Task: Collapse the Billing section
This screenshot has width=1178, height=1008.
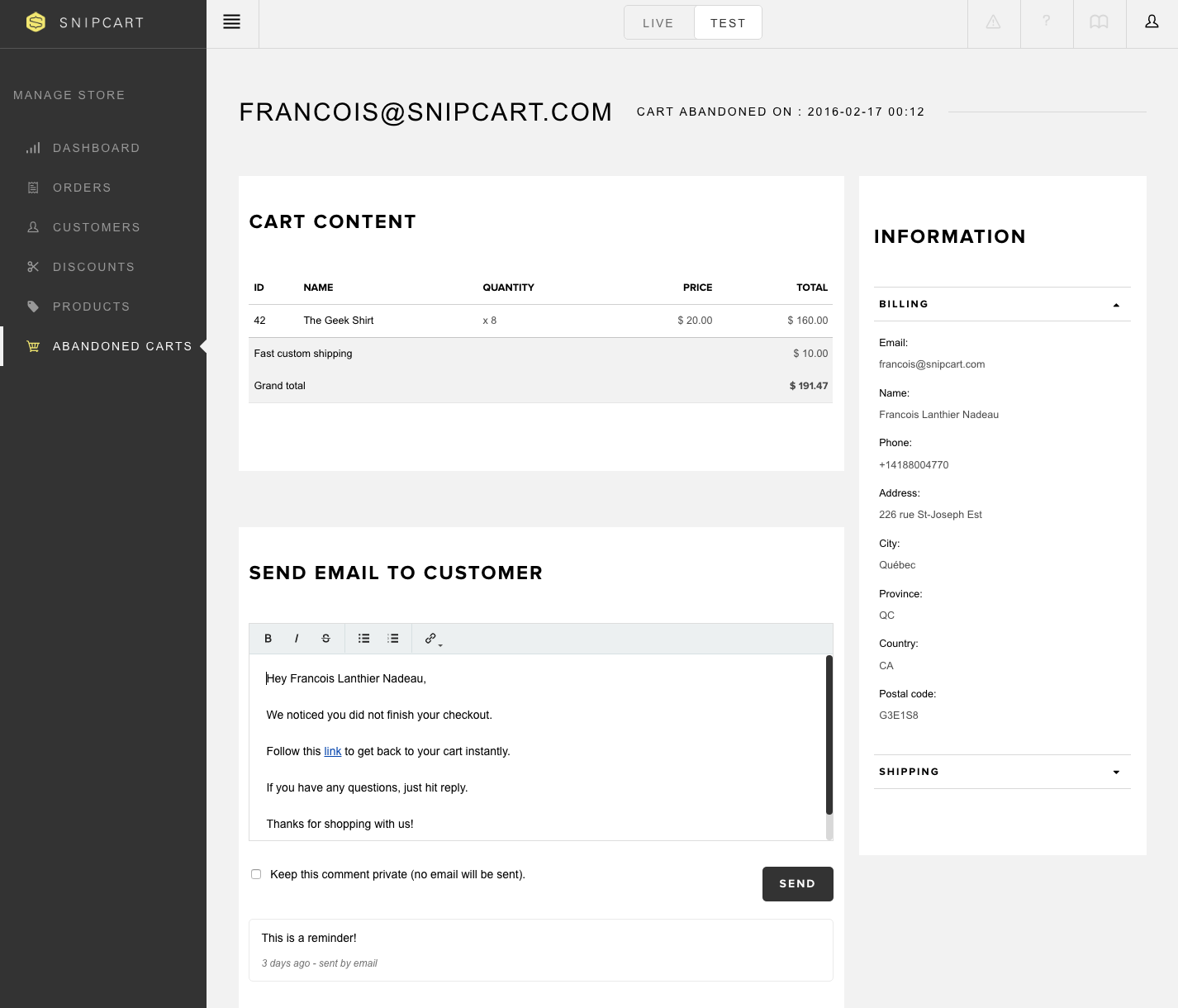Action: 1002,304
